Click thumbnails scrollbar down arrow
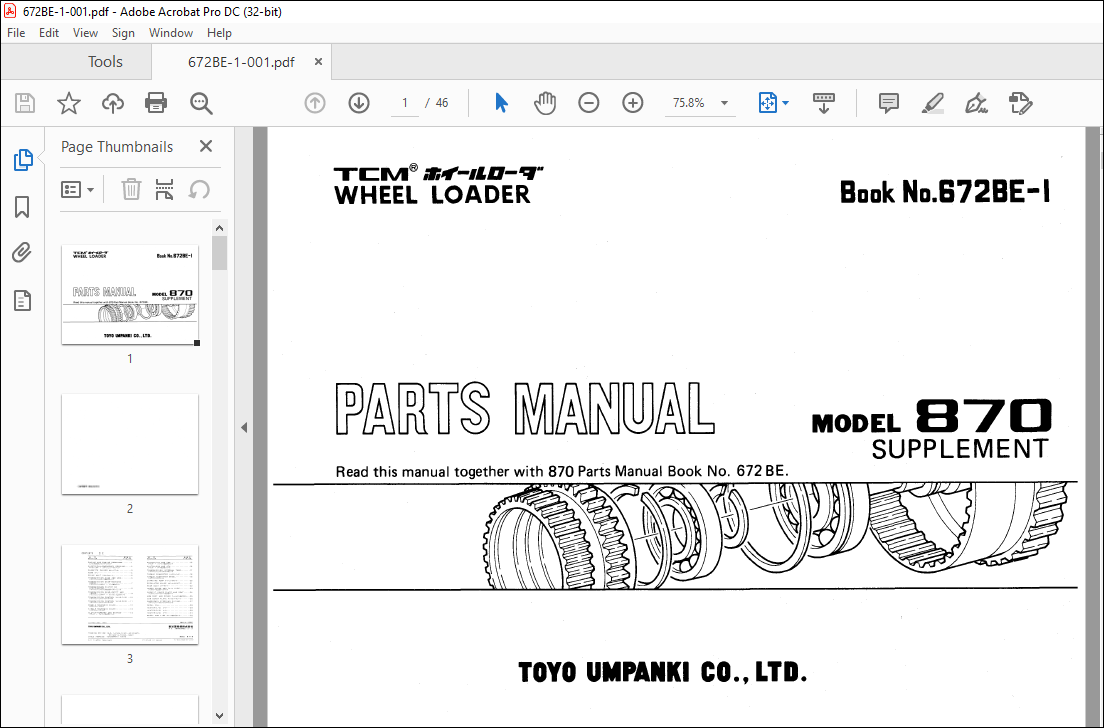1104x728 pixels. click(x=220, y=716)
